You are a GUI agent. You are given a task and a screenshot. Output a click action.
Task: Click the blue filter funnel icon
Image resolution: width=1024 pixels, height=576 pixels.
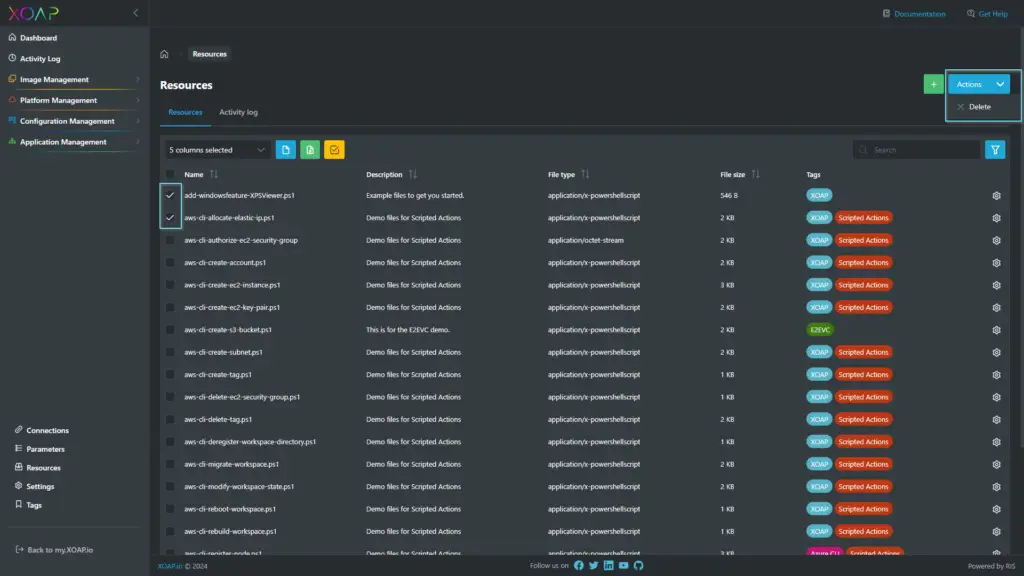(995, 150)
